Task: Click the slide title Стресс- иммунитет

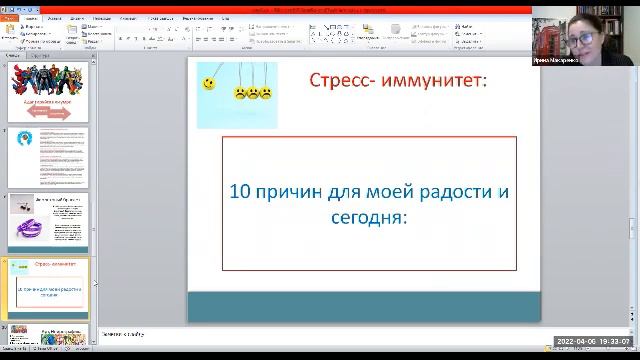Action: coord(398,80)
